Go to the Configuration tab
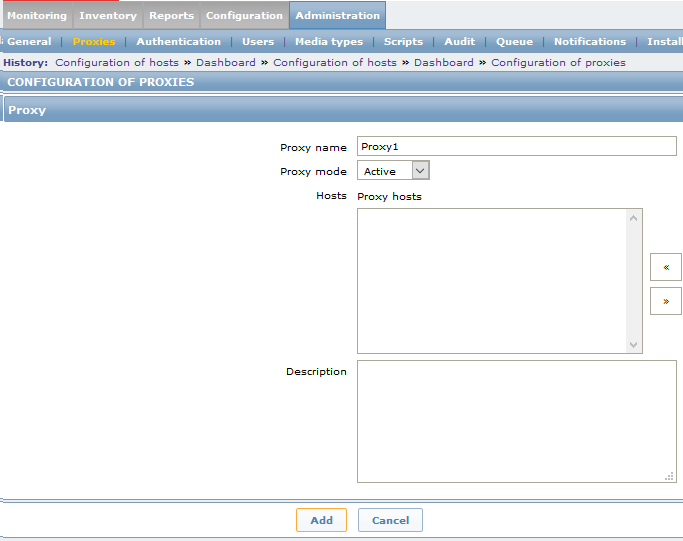This screenshot has height=541, width=683. (244, 15)
